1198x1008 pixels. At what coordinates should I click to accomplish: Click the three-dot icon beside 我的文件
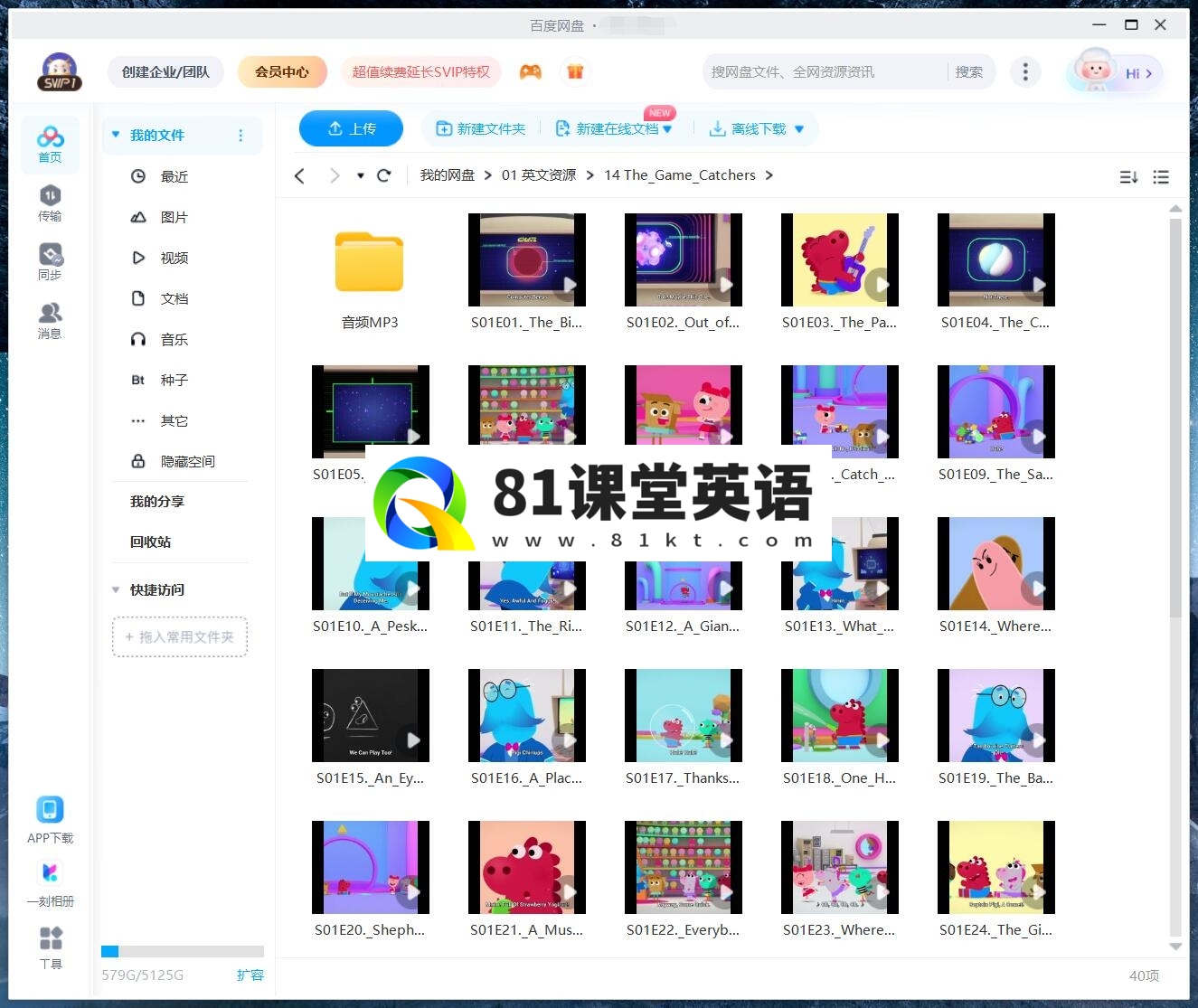point(241,136)
